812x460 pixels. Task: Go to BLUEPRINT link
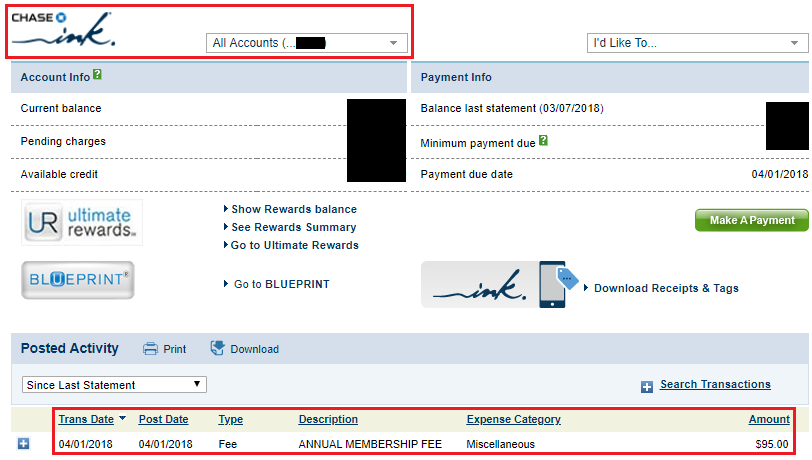click(x=281, y=284)
